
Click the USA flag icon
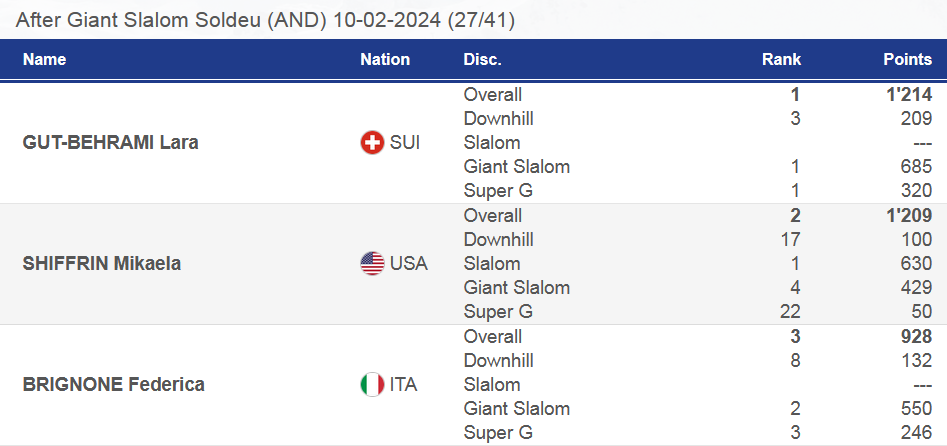372,264
